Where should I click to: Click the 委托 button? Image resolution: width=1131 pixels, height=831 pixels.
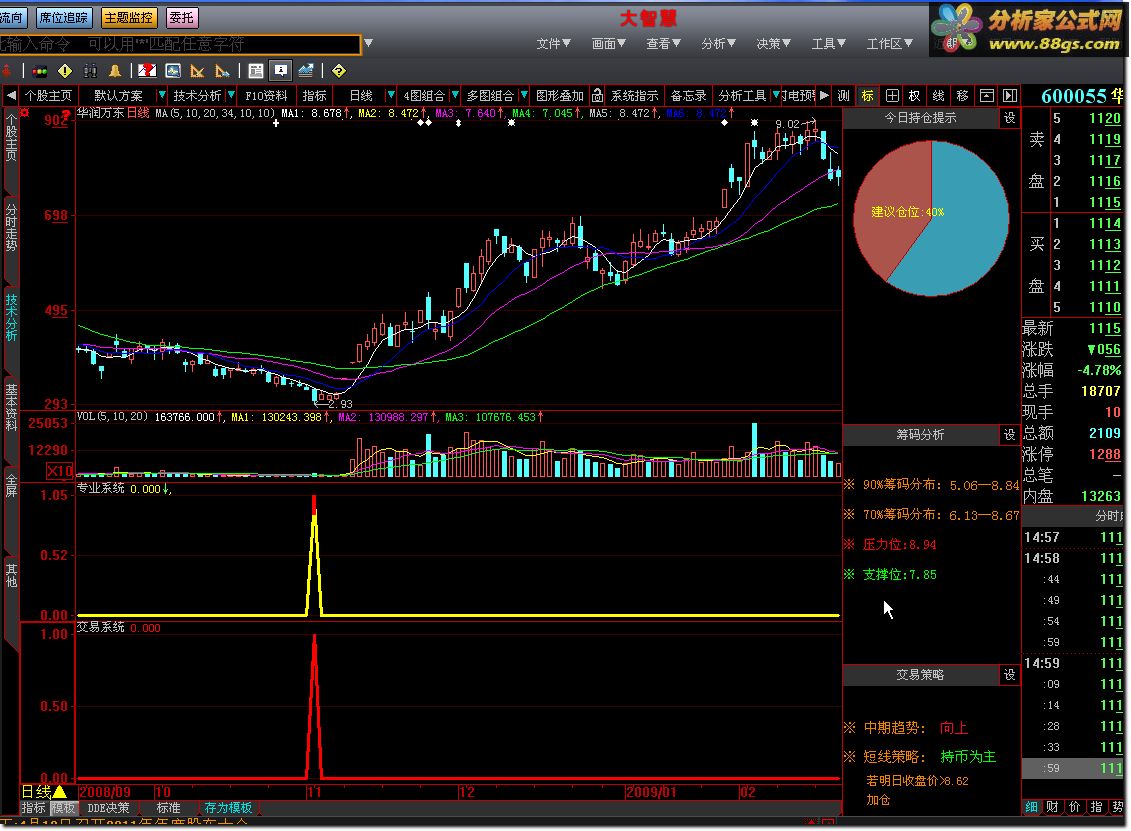182,17
